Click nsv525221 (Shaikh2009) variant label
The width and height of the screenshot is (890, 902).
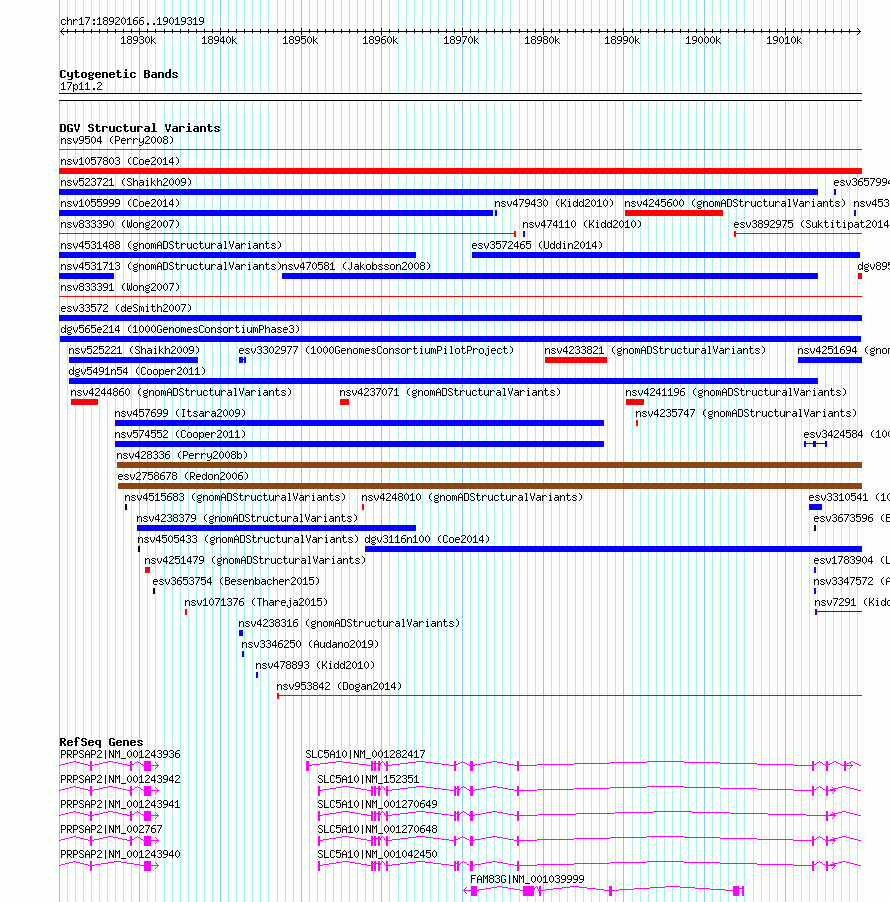(x=134, y=350)
